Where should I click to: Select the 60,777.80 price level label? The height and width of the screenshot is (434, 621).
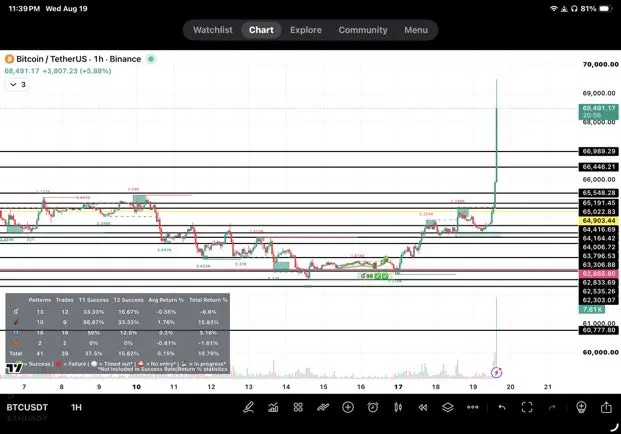tap(598, 330)
